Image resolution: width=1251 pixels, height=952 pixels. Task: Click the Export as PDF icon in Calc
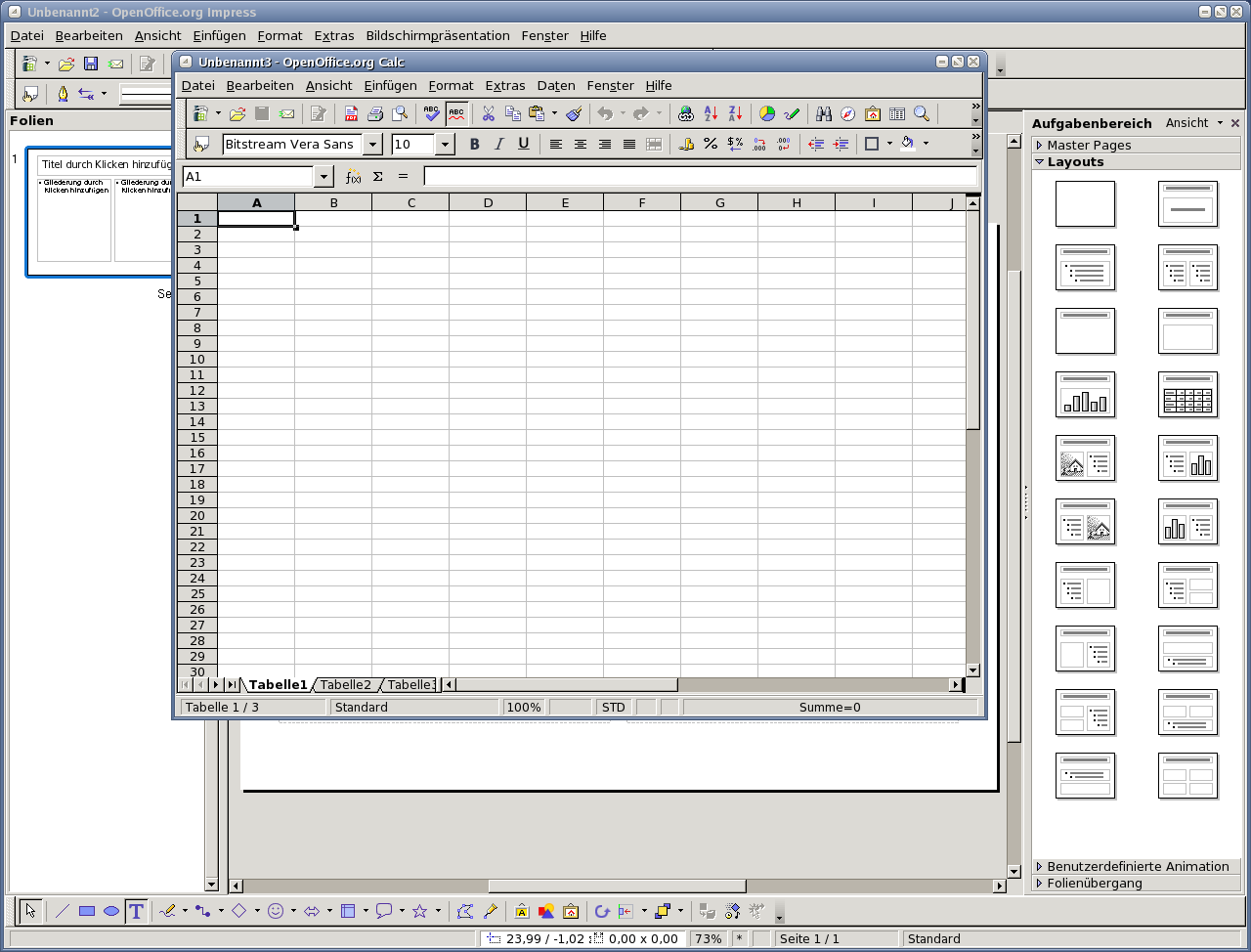pyautogui.click(x=351, y=113)
